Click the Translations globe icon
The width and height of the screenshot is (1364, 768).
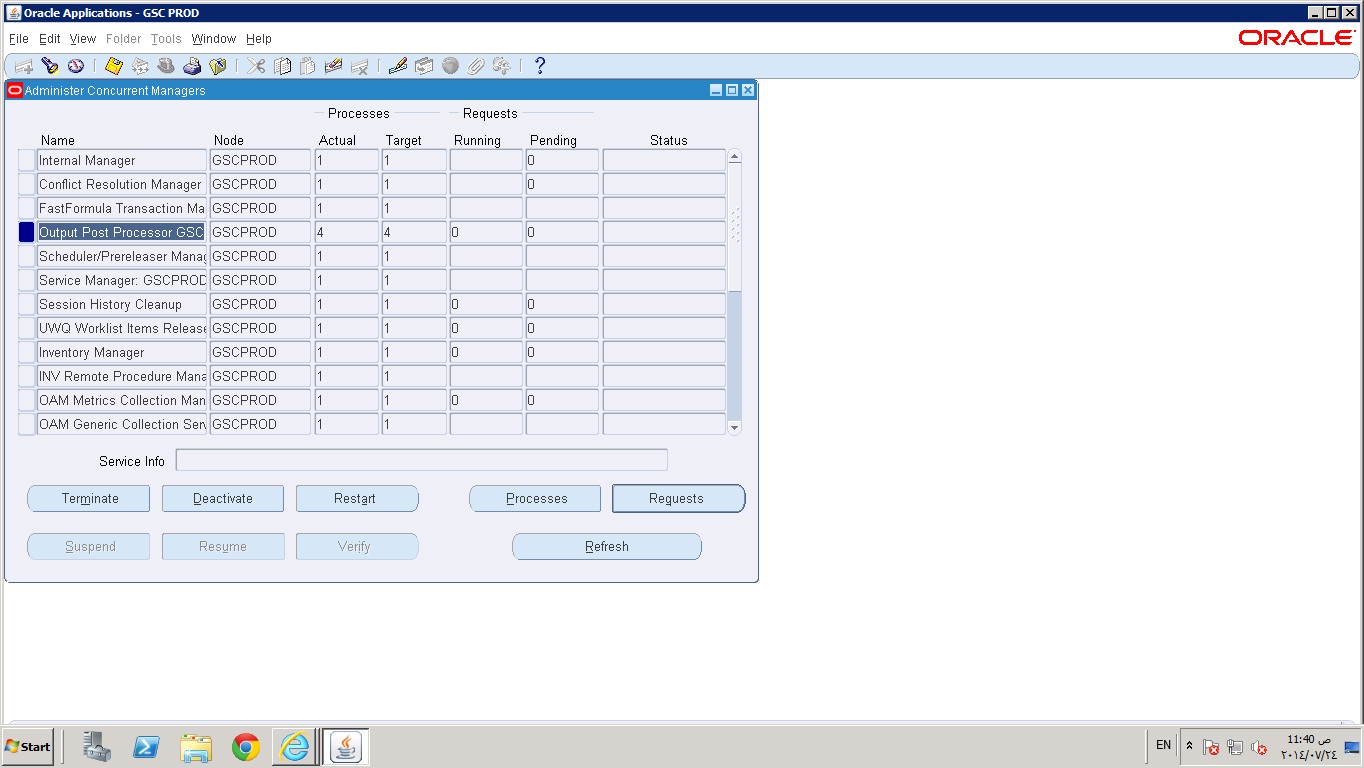pos(450,66)
